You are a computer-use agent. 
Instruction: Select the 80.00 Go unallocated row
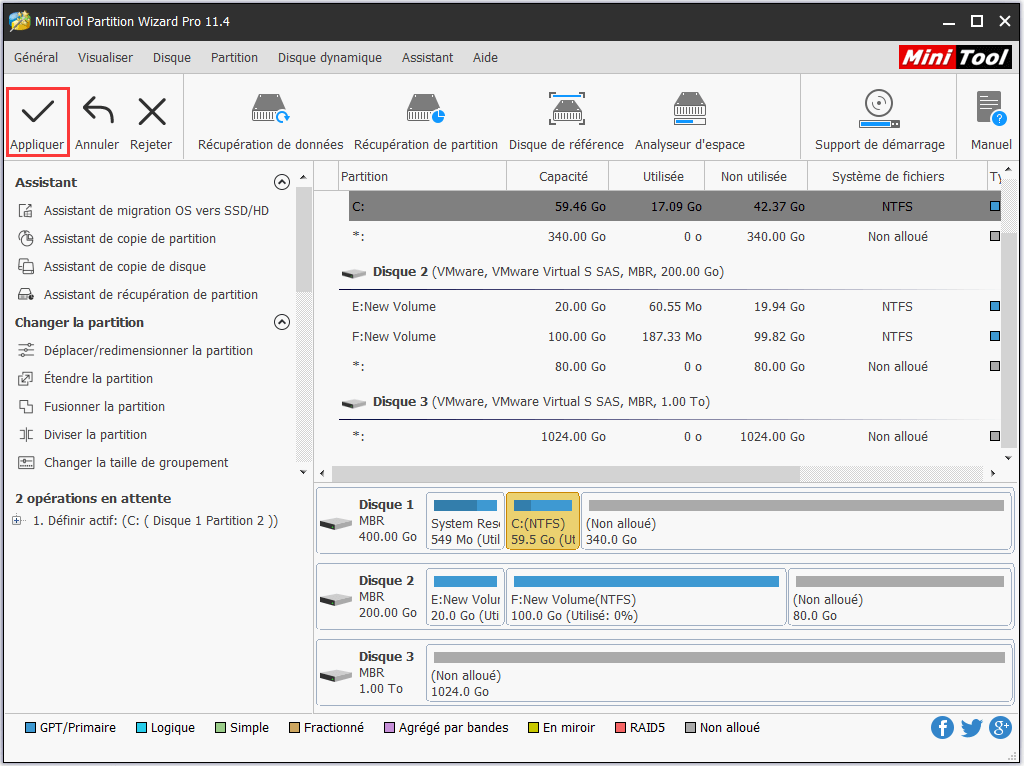click(x=675, y=366)
